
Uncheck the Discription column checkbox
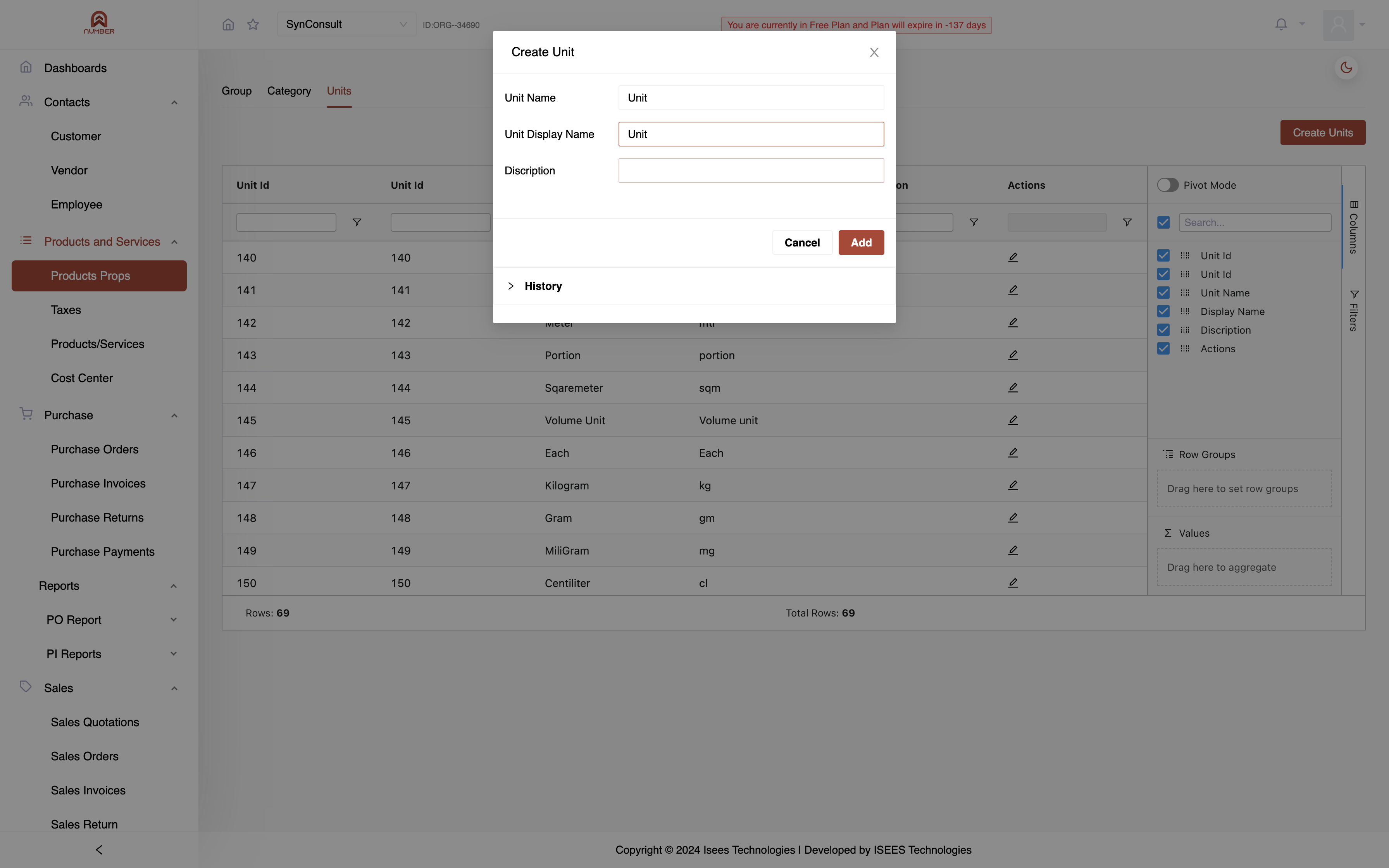click(1163, 330)
